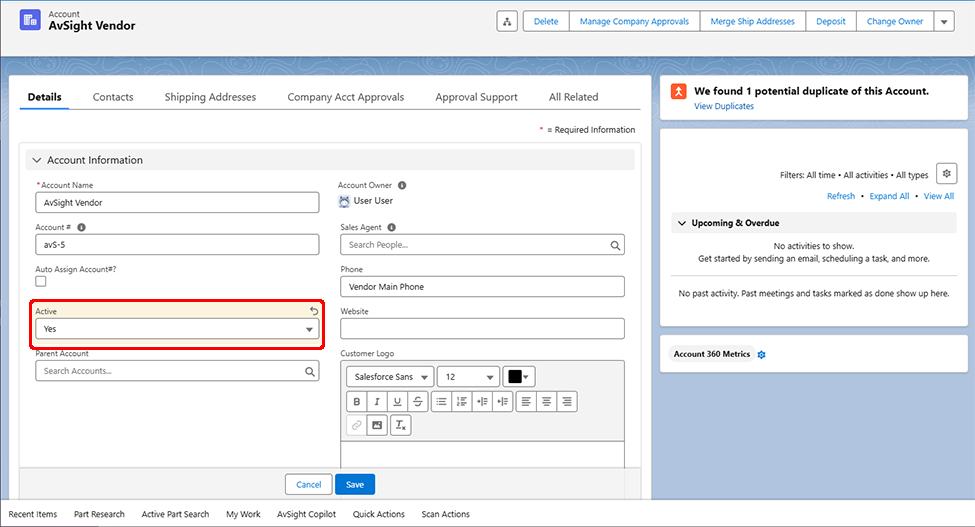The width and height of the screenshot is (975, 527).
Task: Click the Phone input field
Action: pyautogui.click(x=483, y=286)
